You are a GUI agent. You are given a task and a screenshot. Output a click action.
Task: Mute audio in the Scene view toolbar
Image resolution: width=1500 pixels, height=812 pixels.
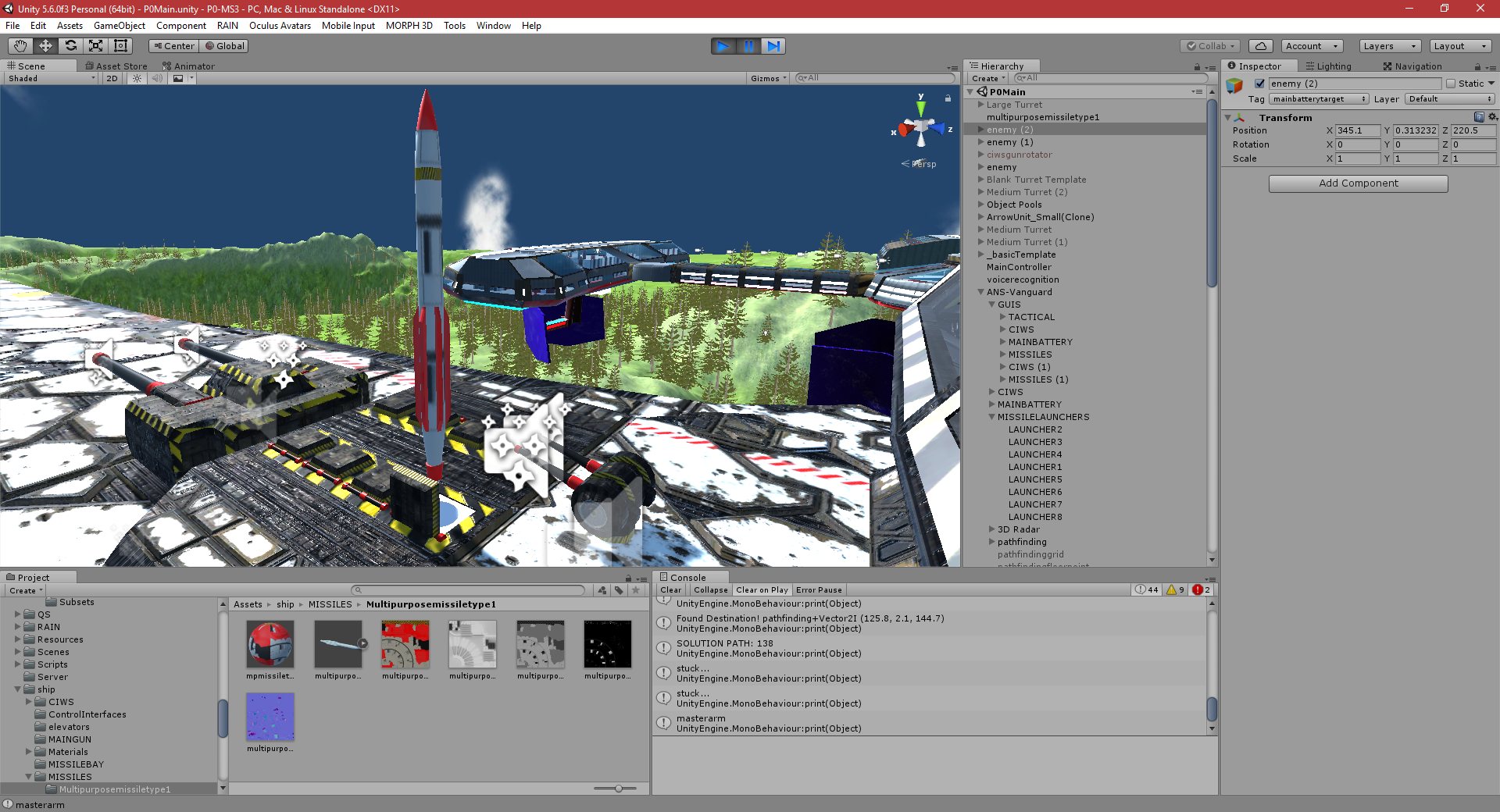[158, 78]
